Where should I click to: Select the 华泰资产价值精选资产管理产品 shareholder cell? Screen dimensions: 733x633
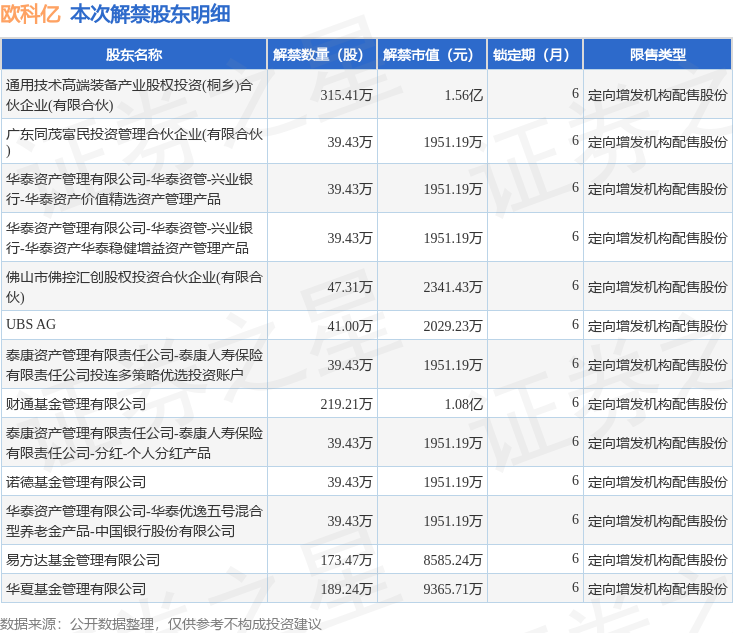[134, 188]
